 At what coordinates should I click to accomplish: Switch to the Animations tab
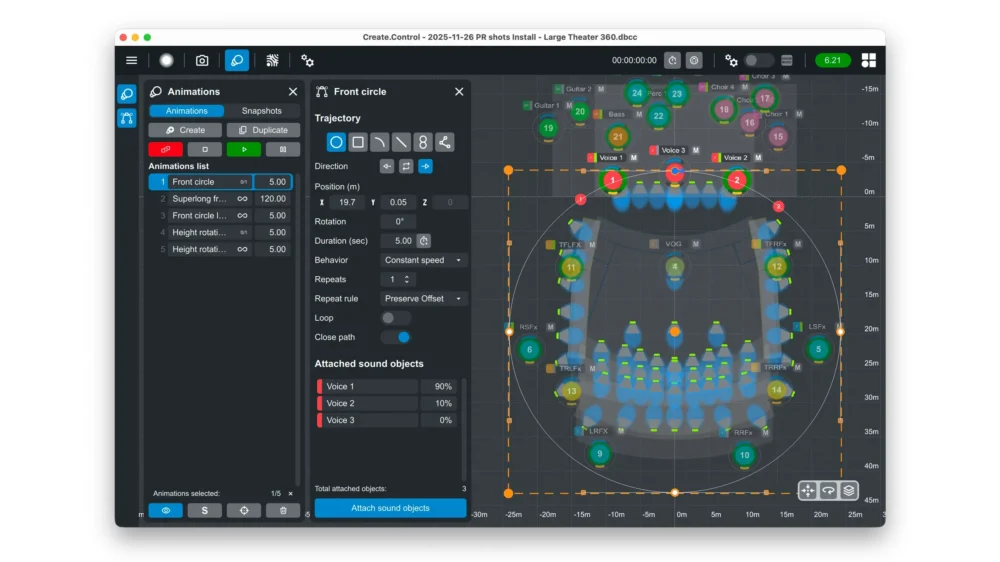tap(186, 111)
